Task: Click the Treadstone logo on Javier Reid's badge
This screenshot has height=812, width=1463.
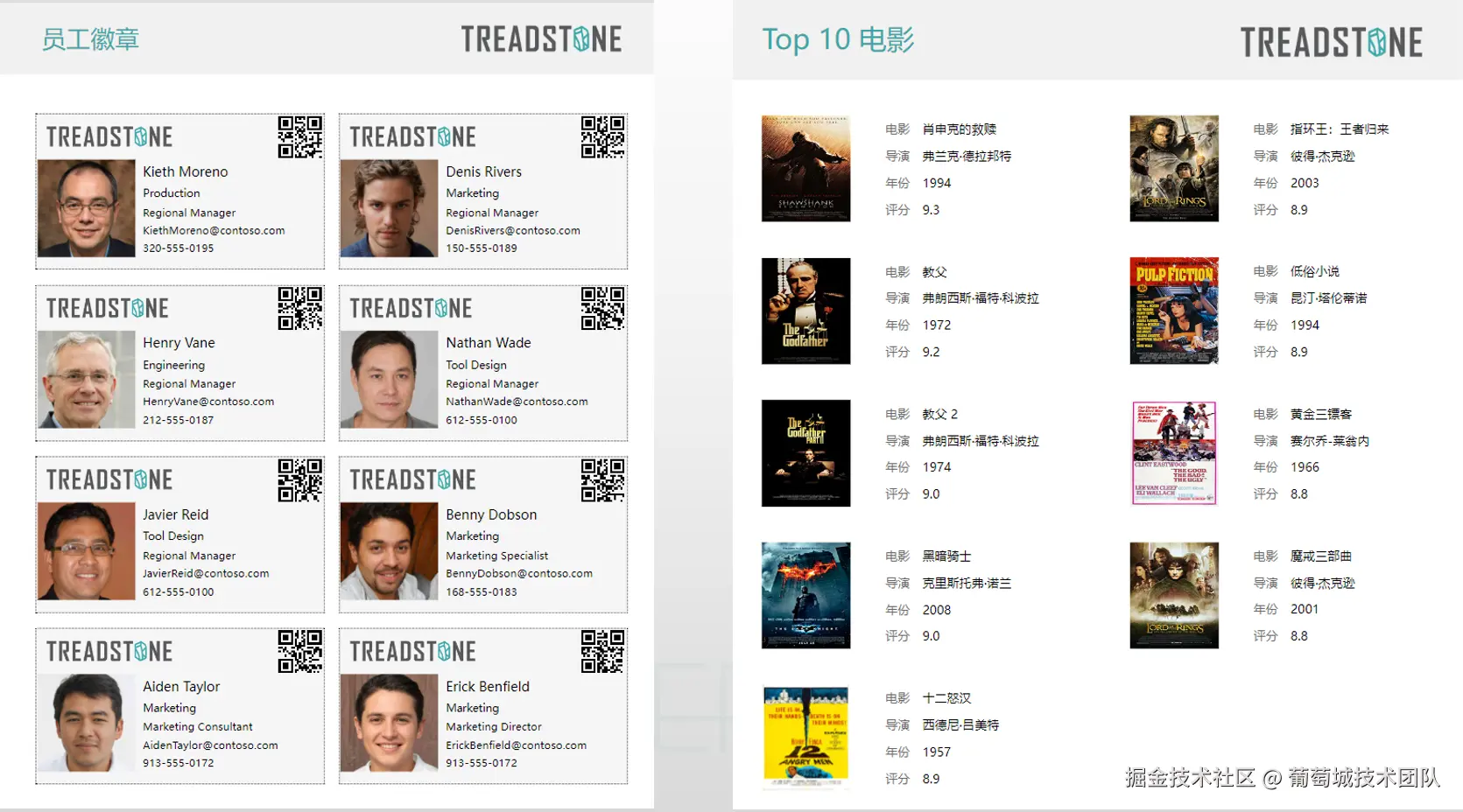Action: coord(109,480)
